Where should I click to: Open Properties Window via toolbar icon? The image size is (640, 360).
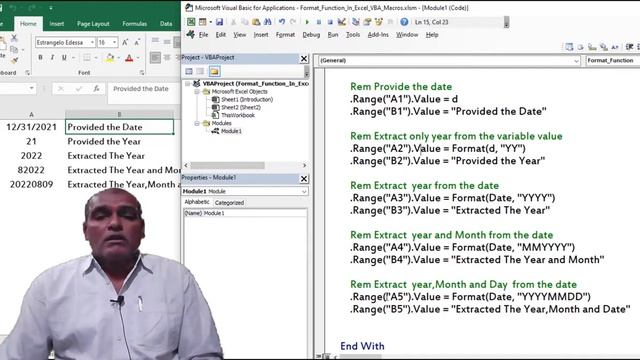[367, 22]
